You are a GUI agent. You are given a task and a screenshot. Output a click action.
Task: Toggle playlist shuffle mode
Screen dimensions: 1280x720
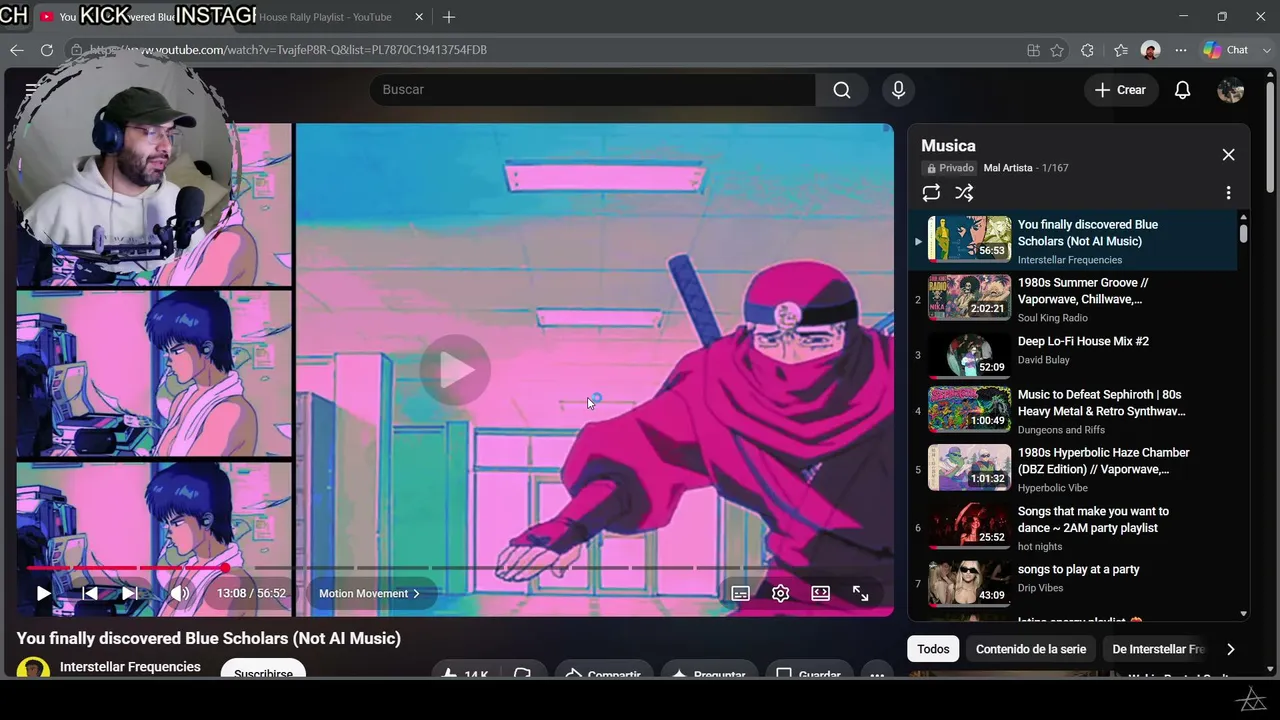964,193
